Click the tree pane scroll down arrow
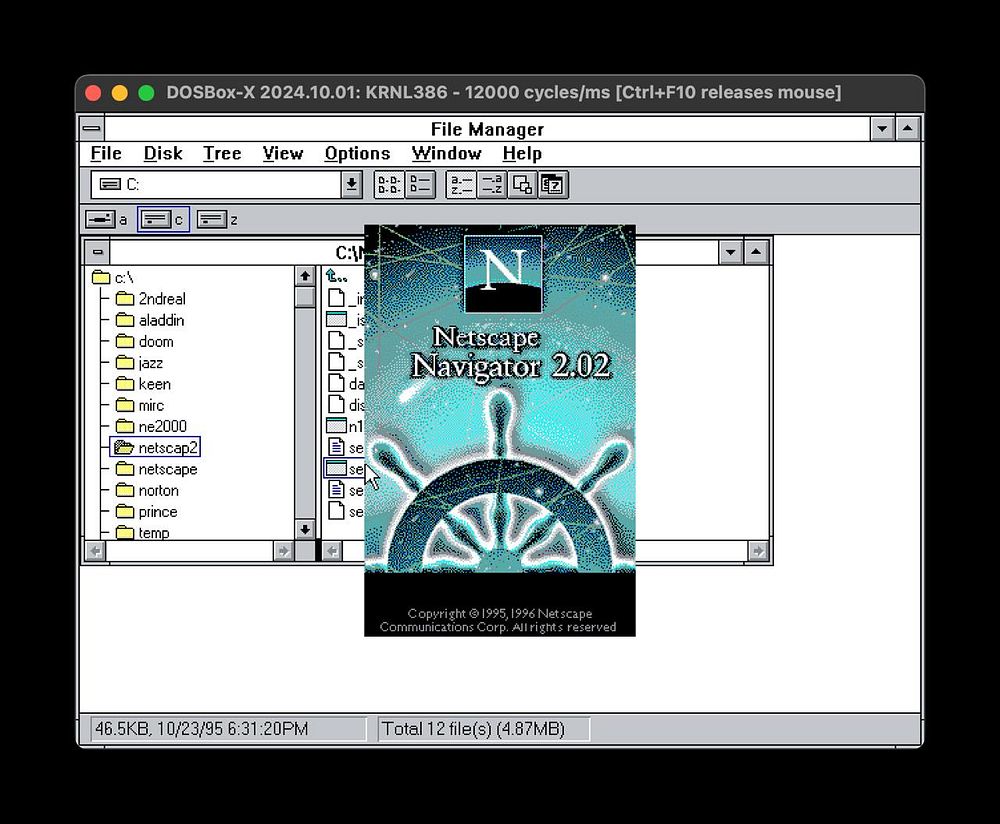 tap(305, 529)
